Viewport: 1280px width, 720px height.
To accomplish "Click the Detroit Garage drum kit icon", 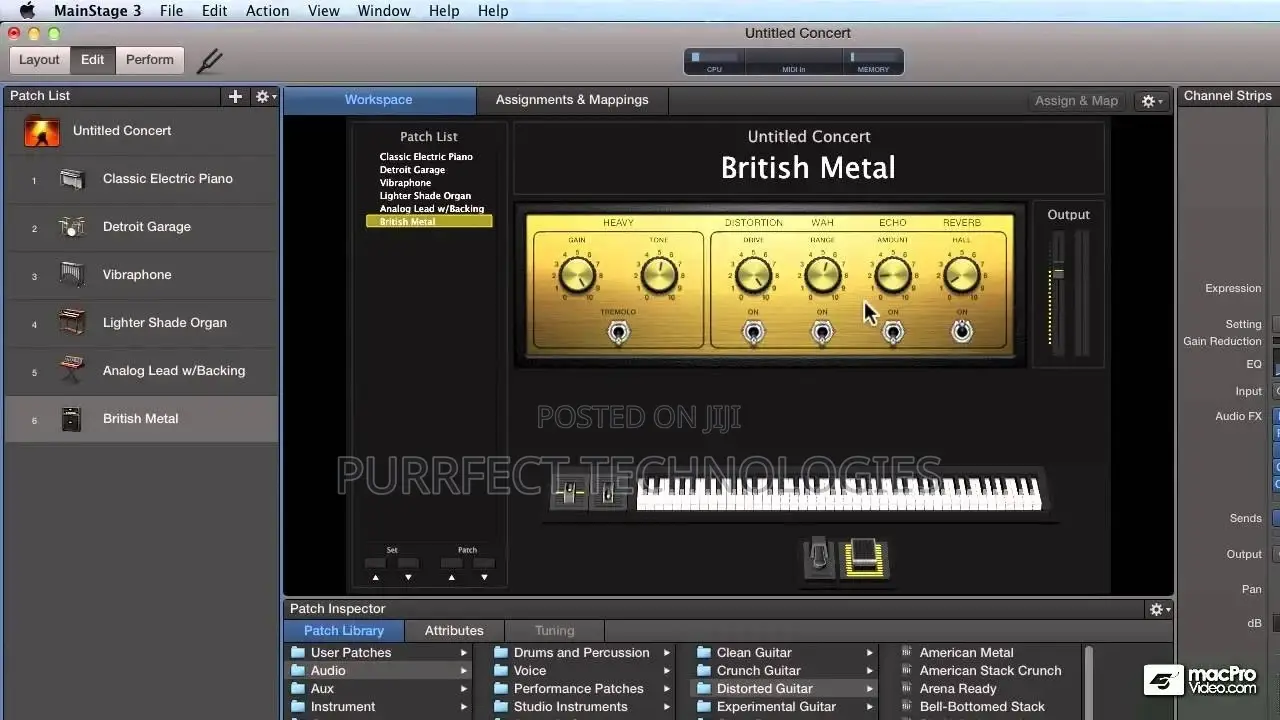I will 72,227.
